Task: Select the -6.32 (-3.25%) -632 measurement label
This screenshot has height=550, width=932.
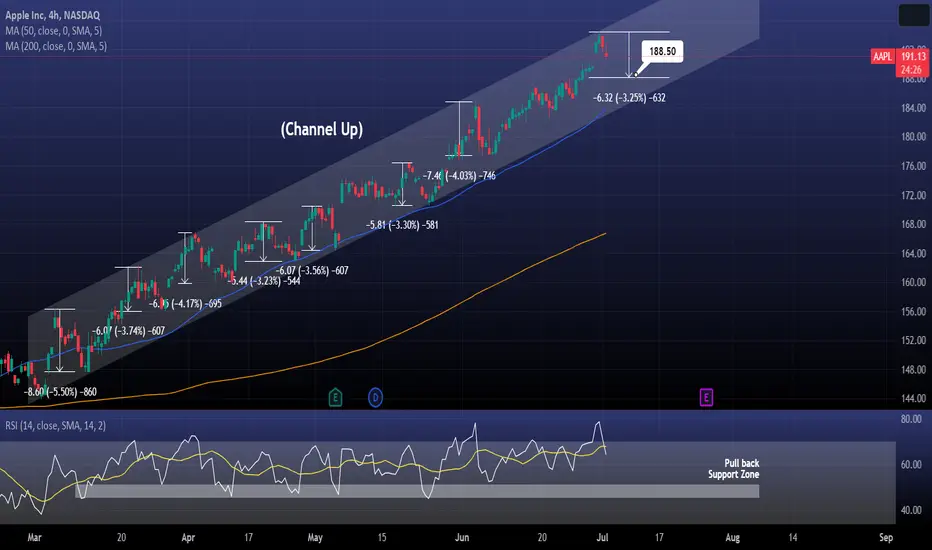Action: click(629, 98)
